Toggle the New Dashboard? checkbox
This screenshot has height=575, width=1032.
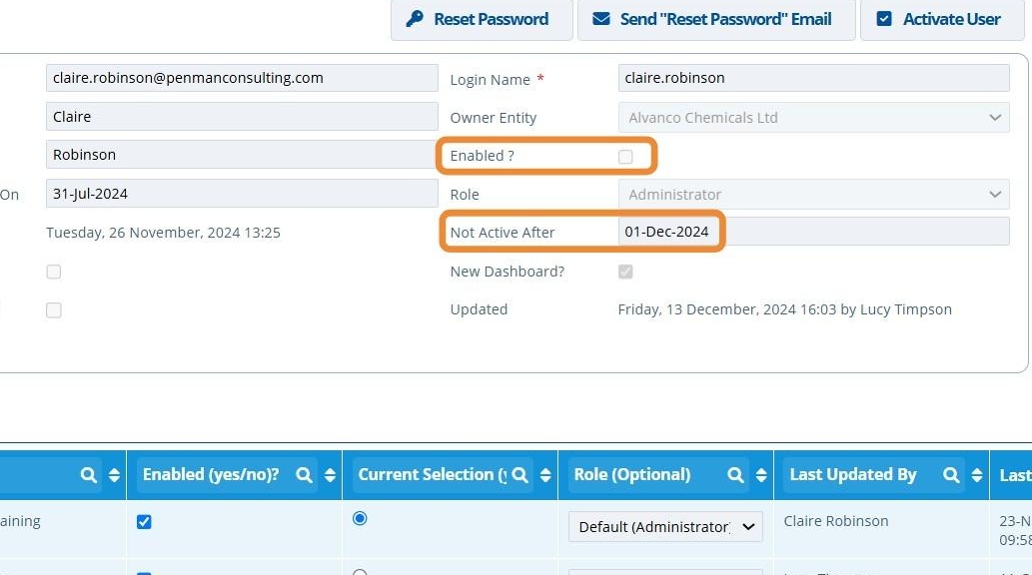(x=626, y=272)
